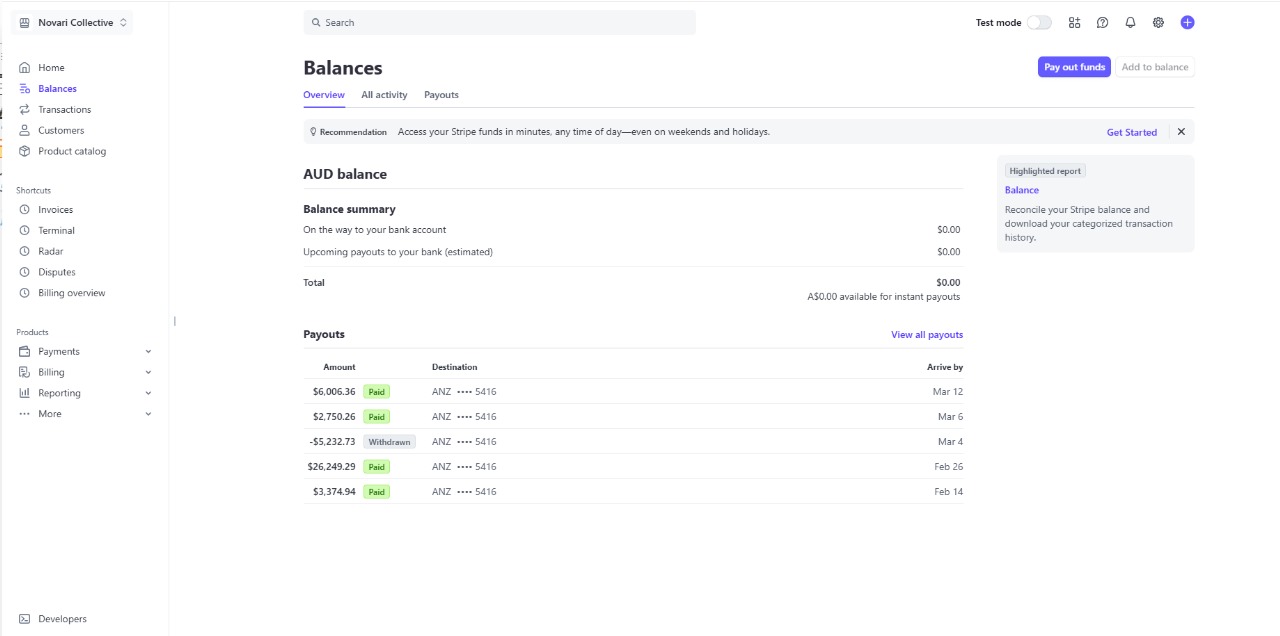Go to Customers in the sidebar
1280x636 pixels.
tap(61, 130)
